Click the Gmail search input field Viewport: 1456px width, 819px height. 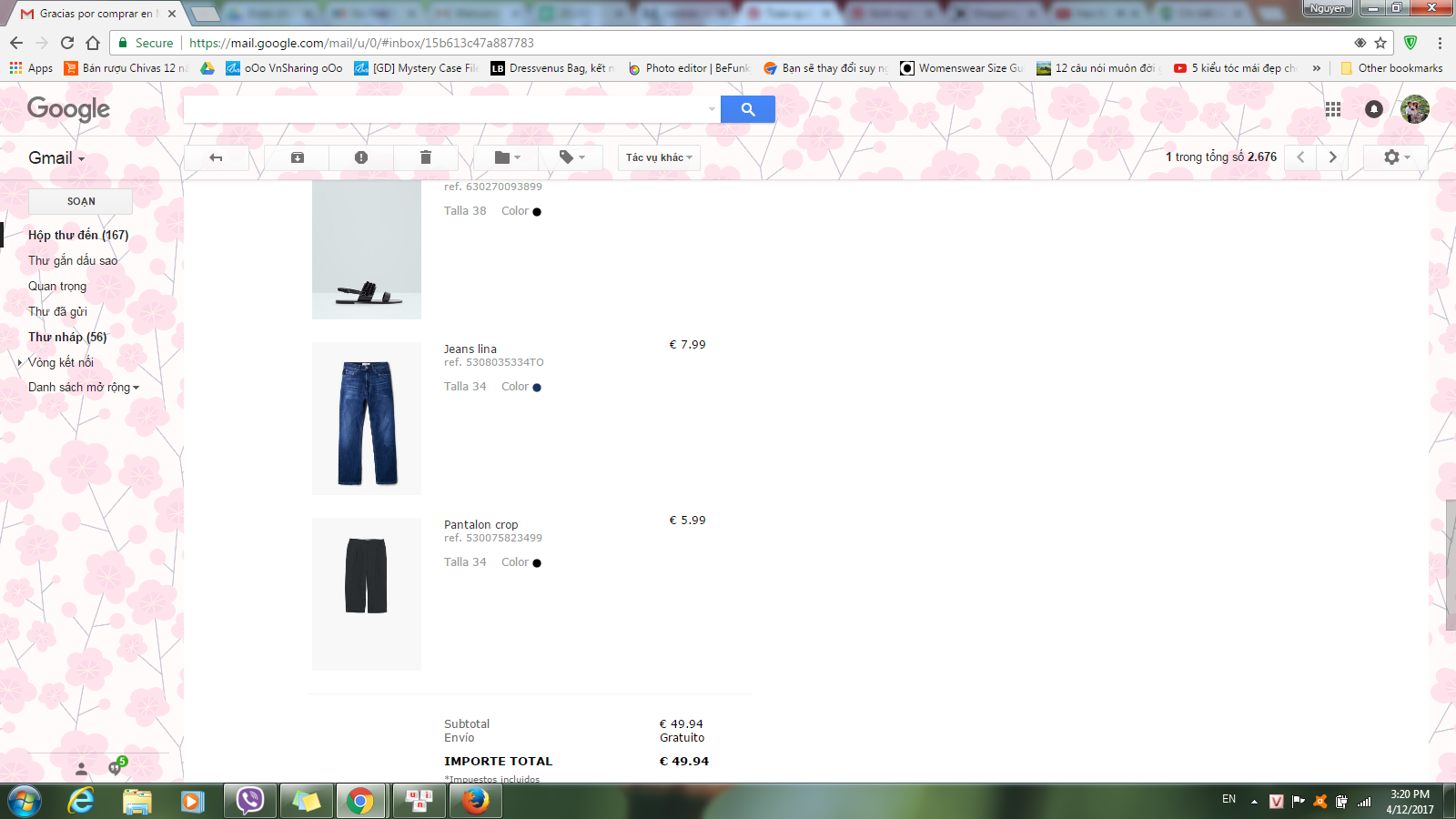coord(446,109)
